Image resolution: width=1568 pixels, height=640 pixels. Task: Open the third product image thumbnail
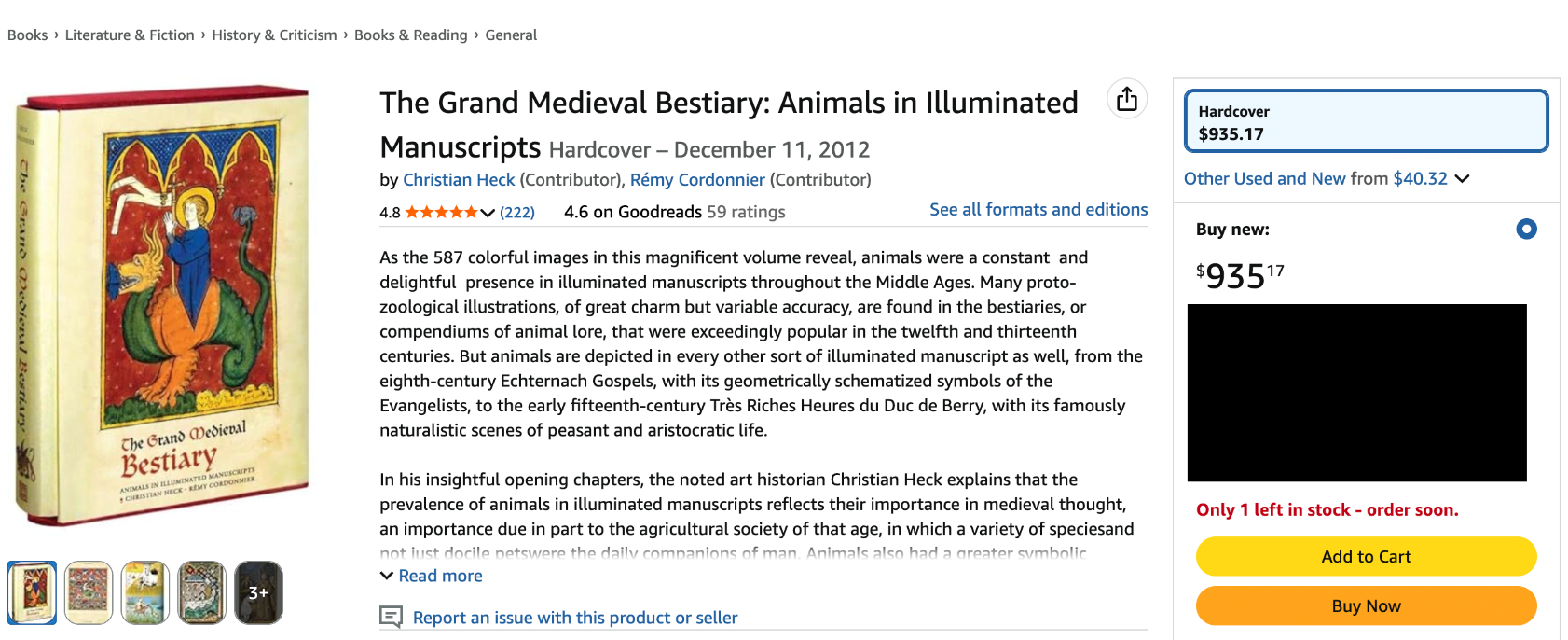pos(145,592)
